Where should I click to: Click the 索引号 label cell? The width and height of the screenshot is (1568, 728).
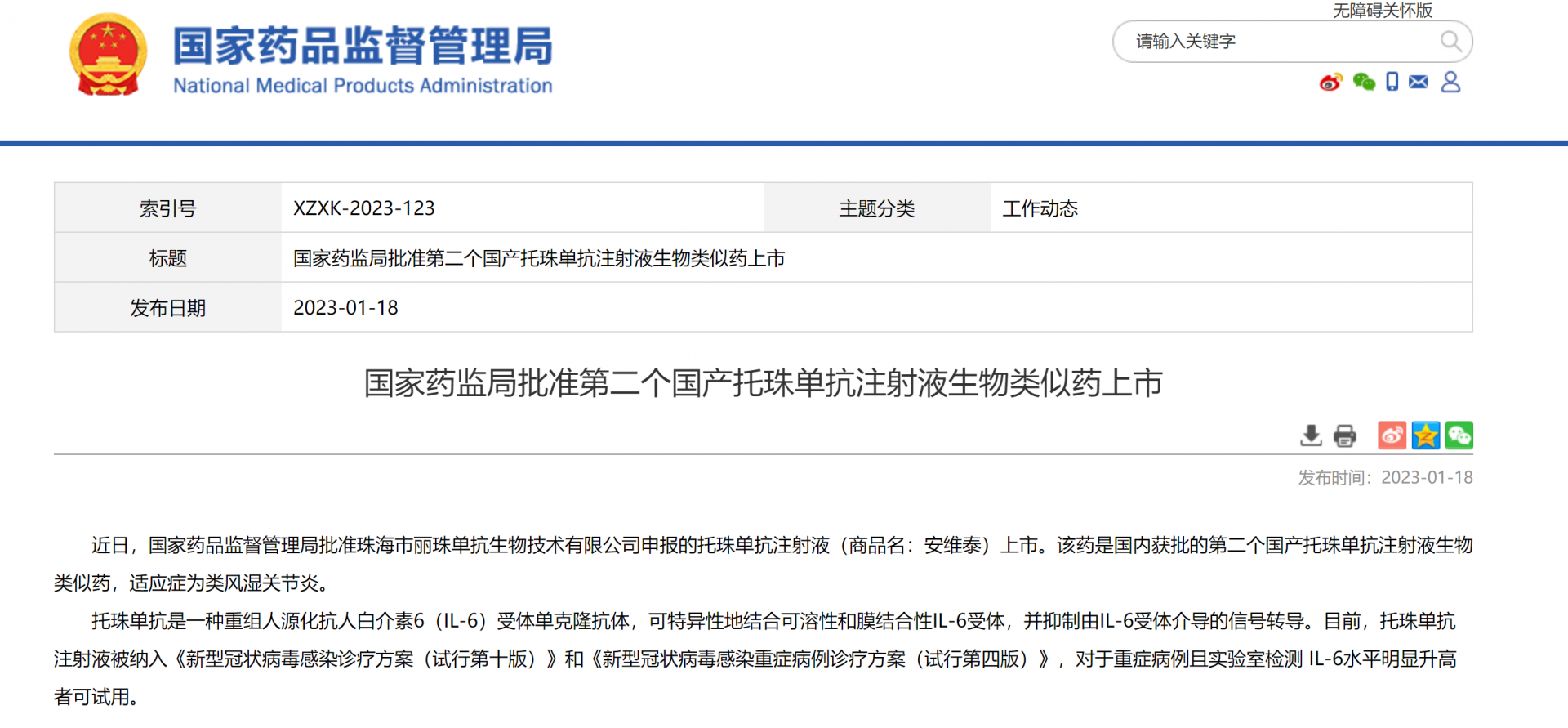pyautogui.click(x=168, y=208)
